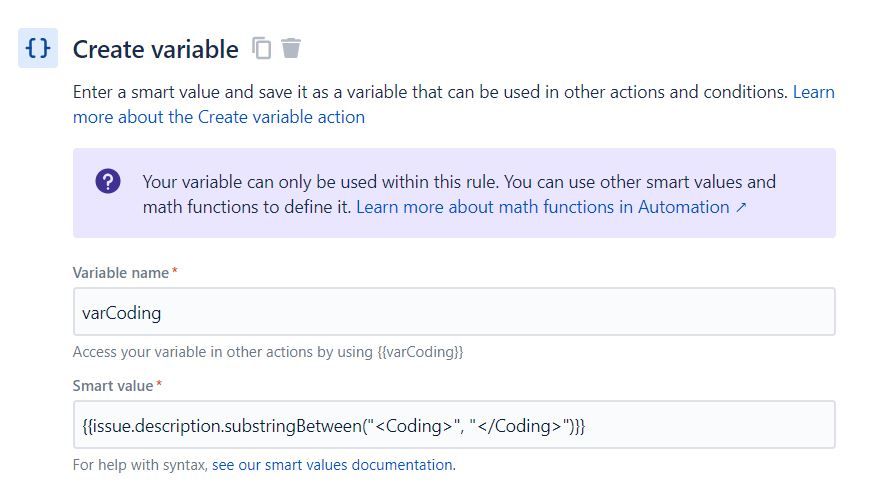This screenshot has height=491, width=879.
Task: Click the curly braces Create variable icon
Action: (x=38, y=48)
